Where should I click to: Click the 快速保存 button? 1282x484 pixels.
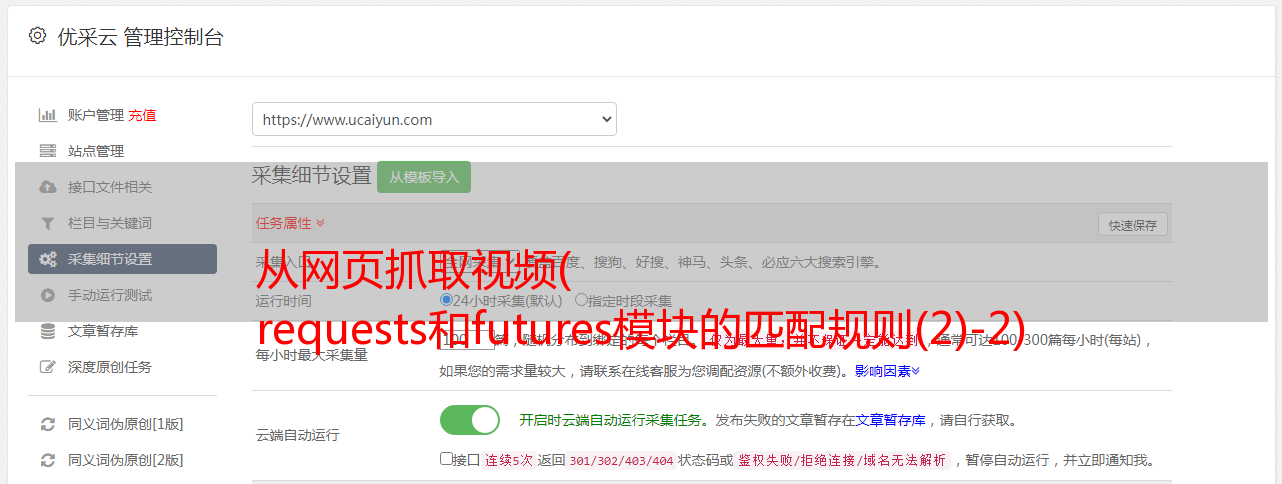[1132, 225]
